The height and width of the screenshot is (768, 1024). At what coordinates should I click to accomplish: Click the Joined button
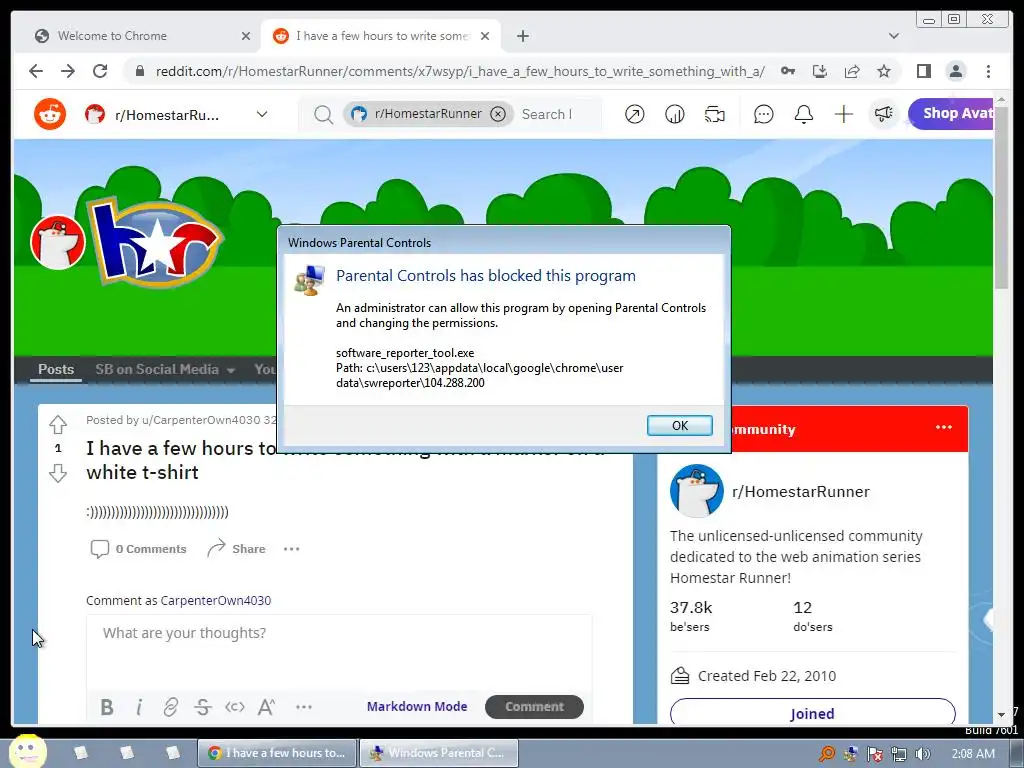tap(812, 712)
